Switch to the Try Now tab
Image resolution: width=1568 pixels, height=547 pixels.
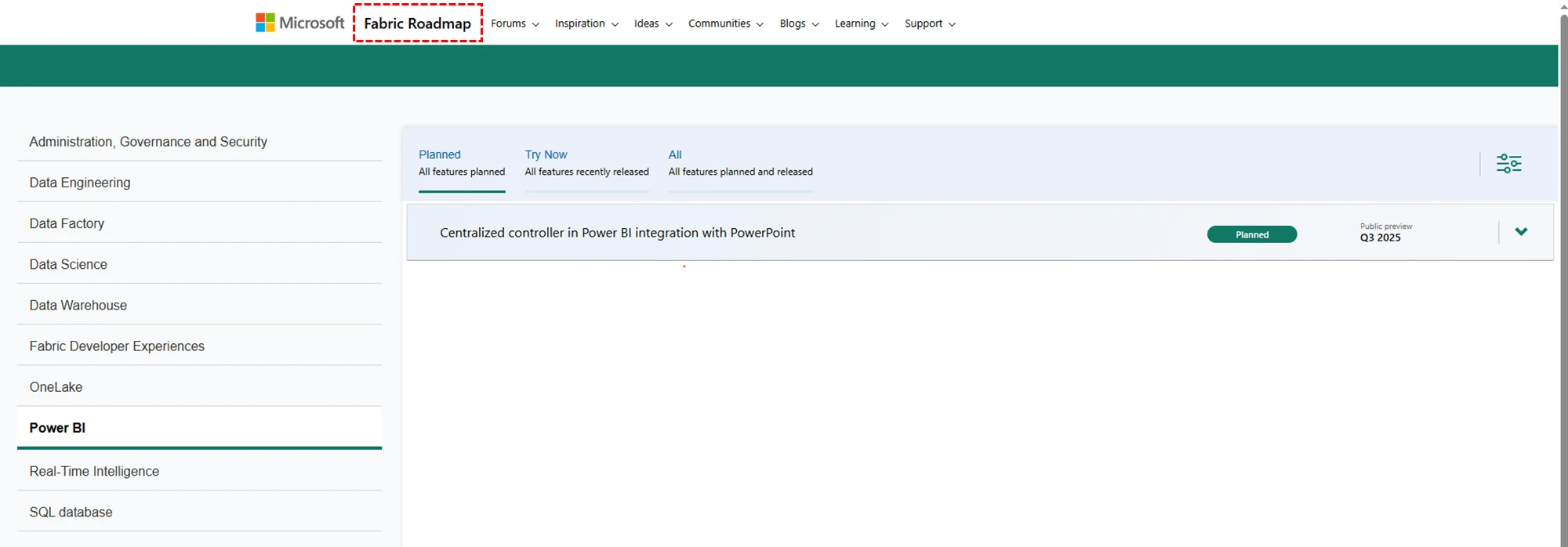(586, 163)
